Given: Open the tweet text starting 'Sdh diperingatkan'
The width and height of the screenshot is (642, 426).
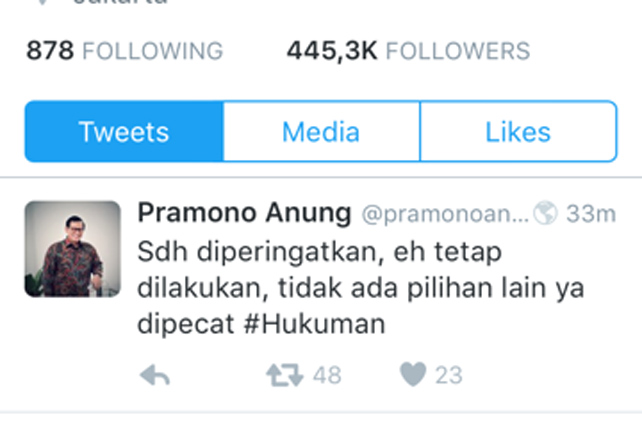Looking at the screenshot, I should pos(360,288).
